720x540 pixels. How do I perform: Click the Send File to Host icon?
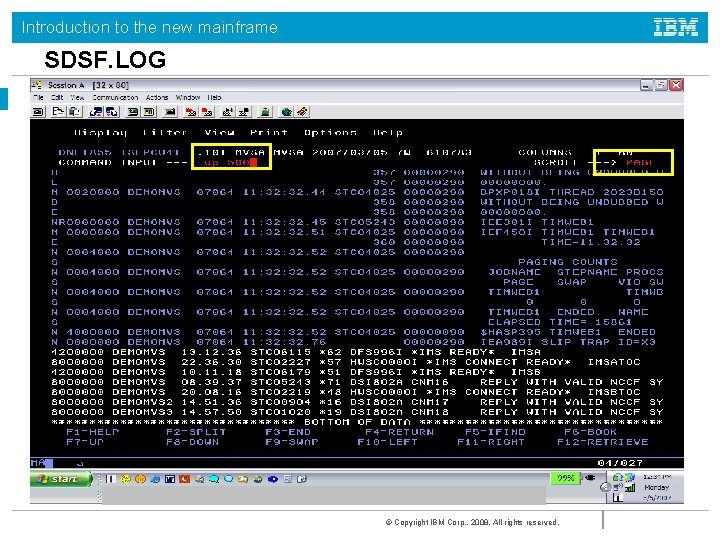96,112
